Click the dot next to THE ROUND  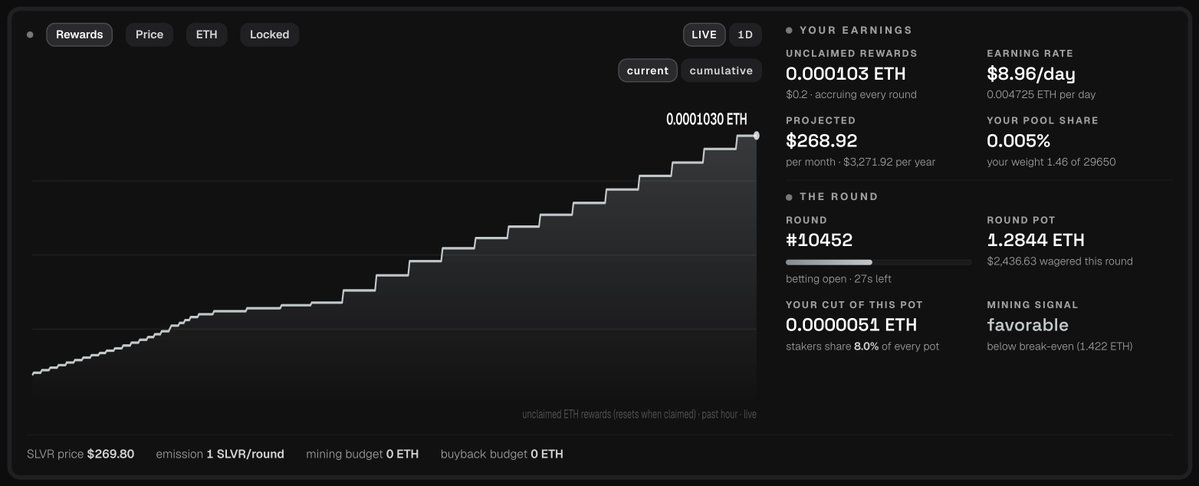point(789,197)
